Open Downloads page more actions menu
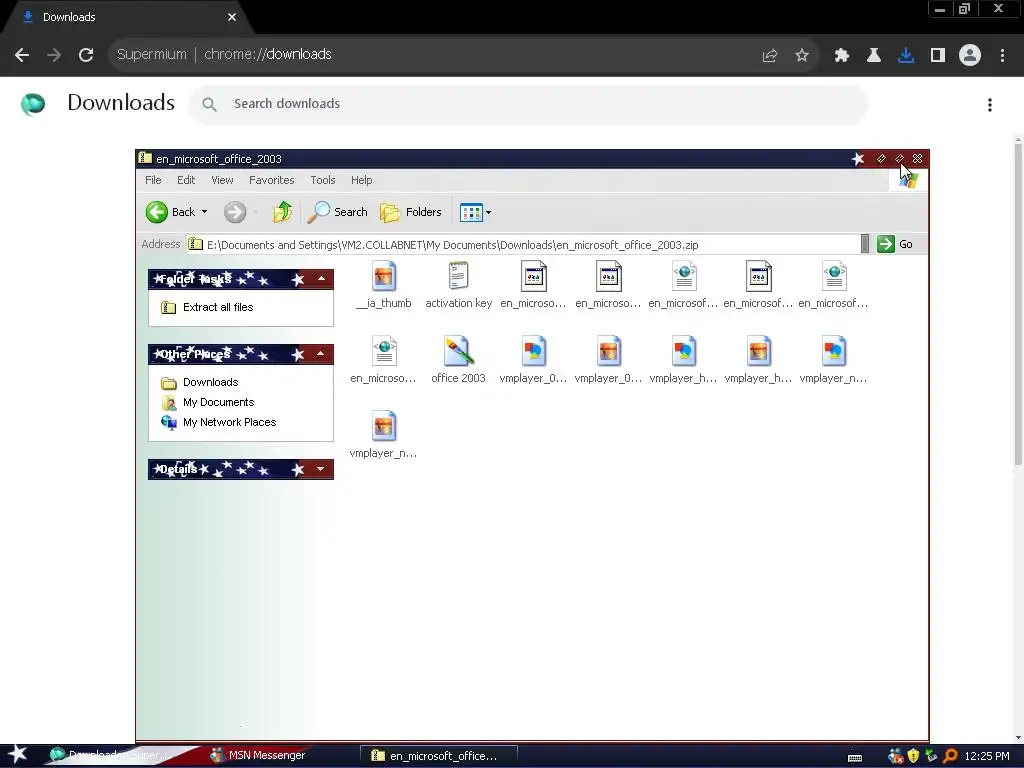The width and height of the screenshot is (1024, 768). tap(990, 105)
